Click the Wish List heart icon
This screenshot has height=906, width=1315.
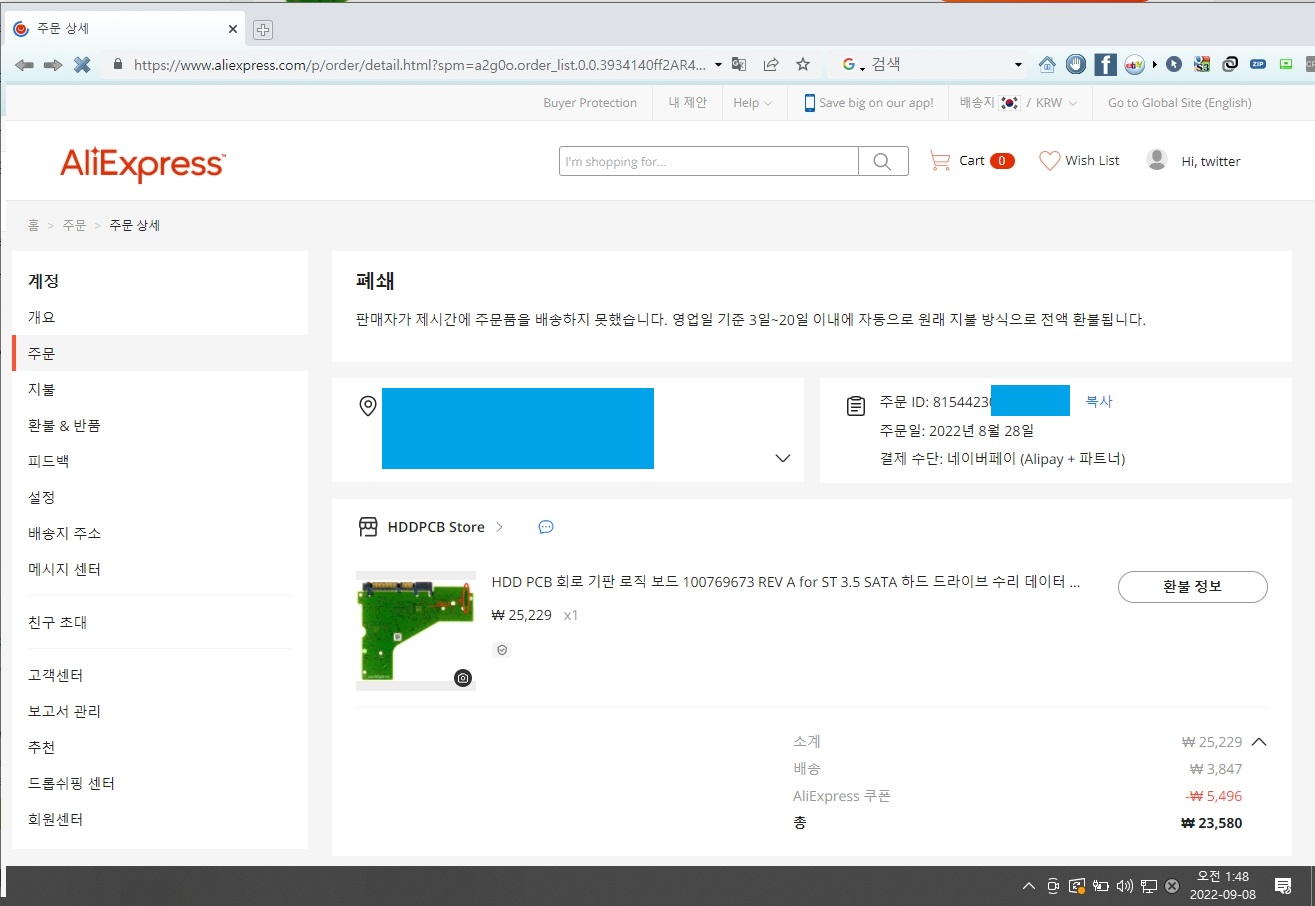[1049, 160]
